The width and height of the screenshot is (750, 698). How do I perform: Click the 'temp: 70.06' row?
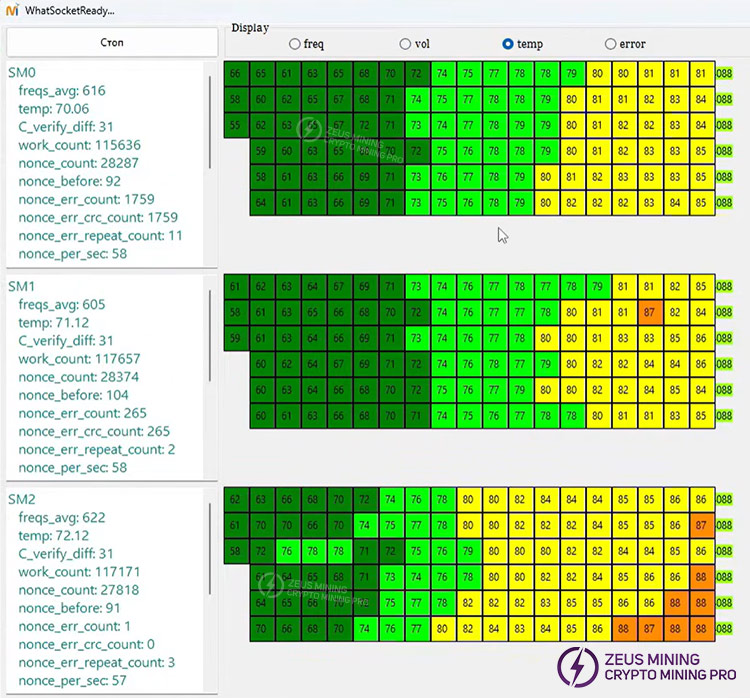[54, 109]
